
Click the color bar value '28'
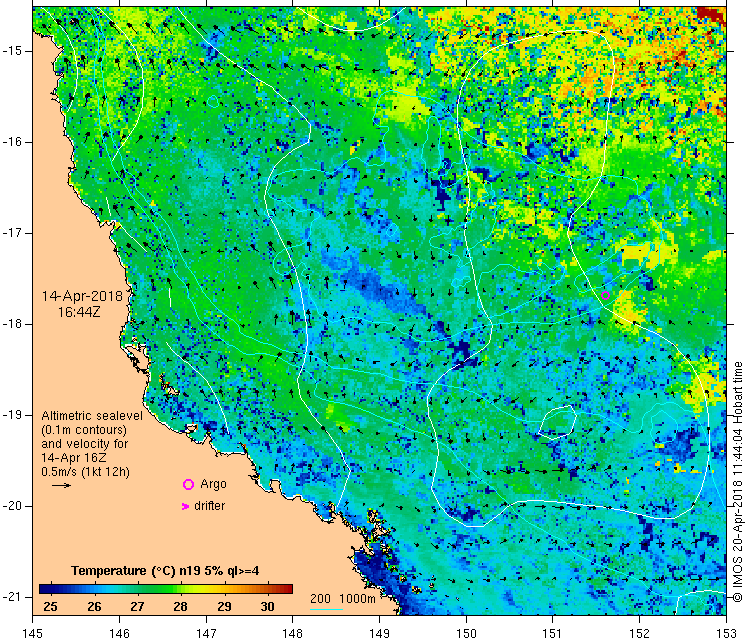click(x=180, y=607)
